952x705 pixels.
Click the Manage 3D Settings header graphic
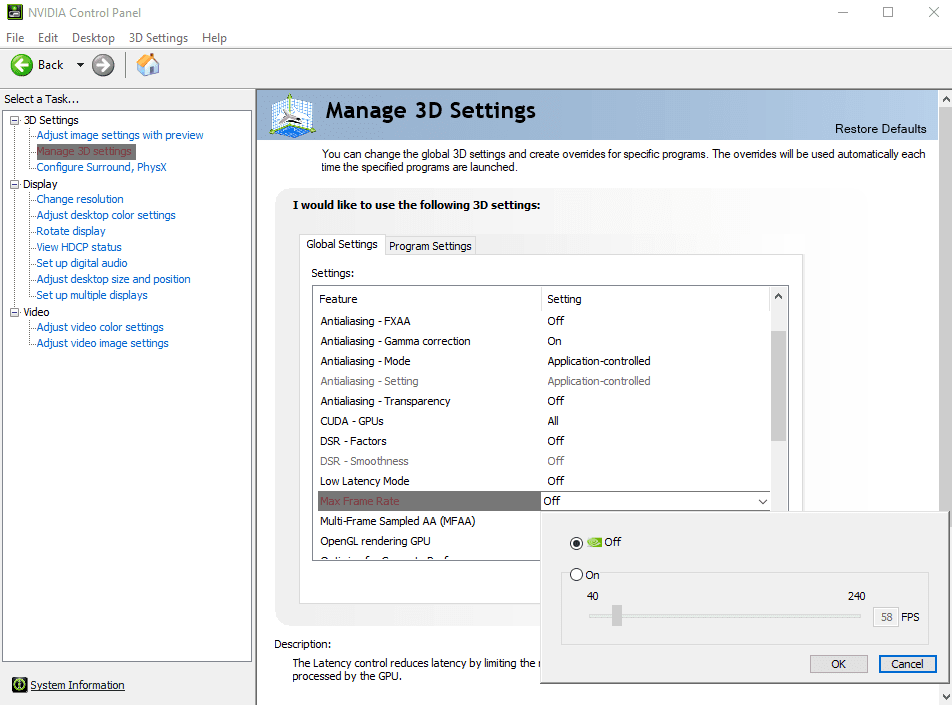coord(292,115)
